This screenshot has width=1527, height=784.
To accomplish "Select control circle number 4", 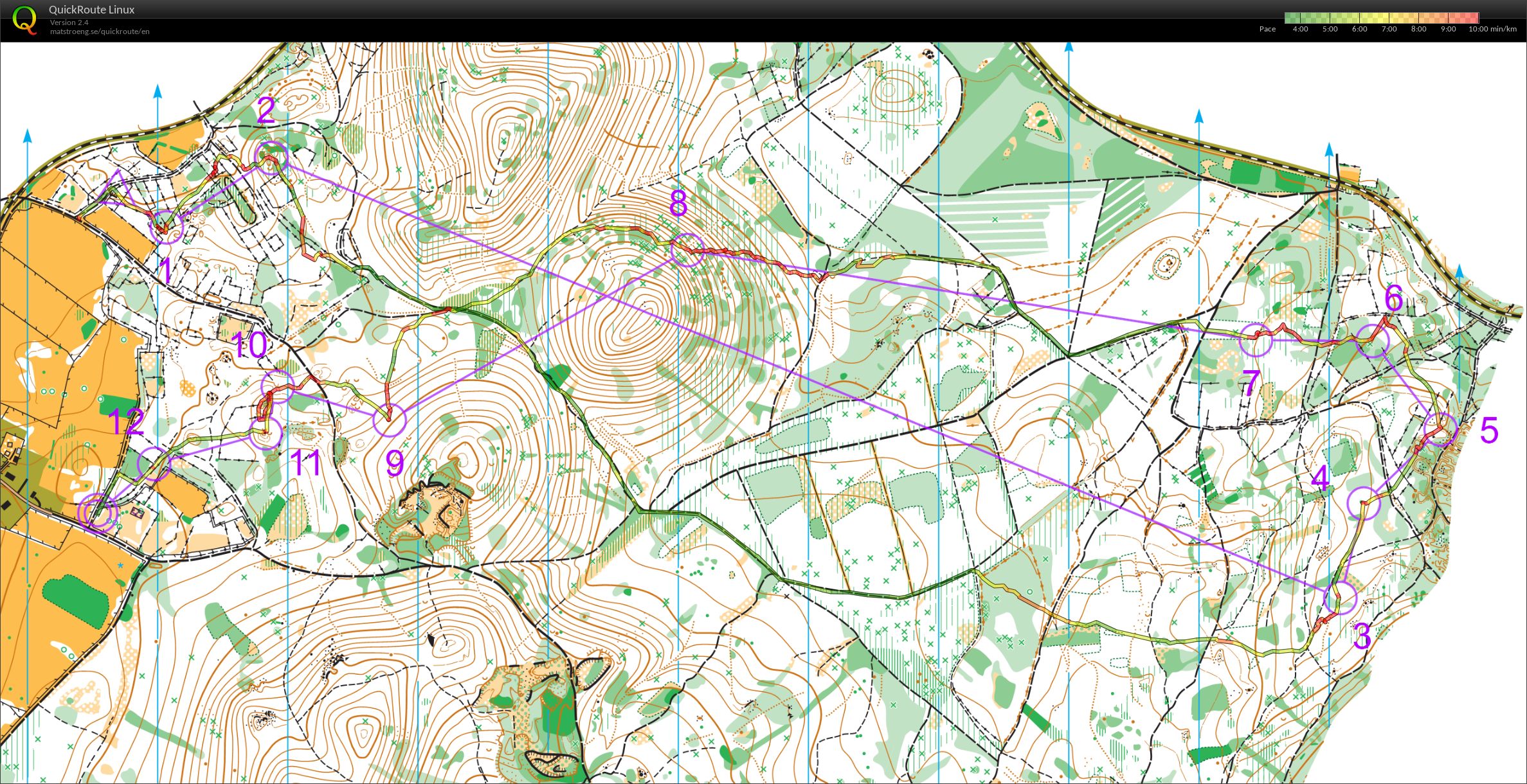I will click(1364, 503).
